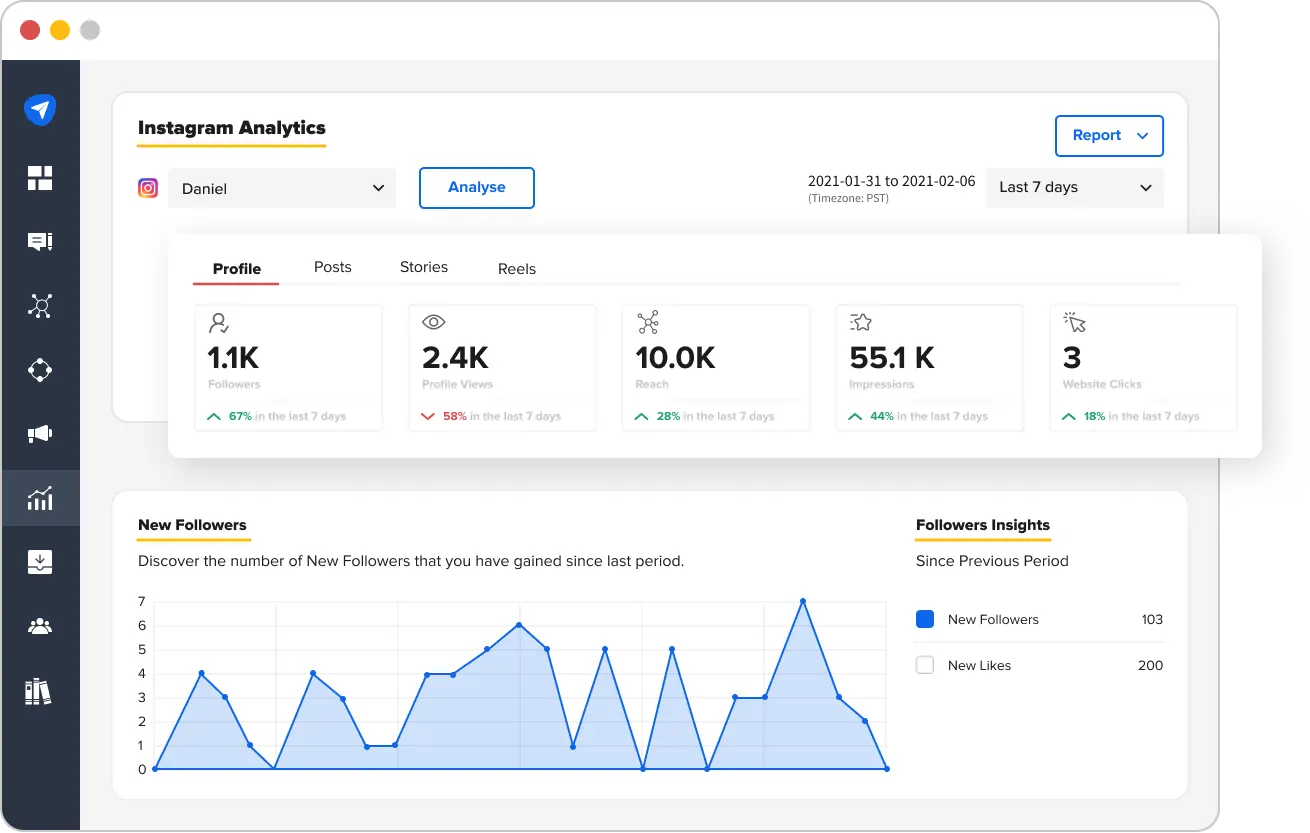The width and height of the screenshot is (1310, 833).
Task: Open the posts speech bubble icon in sidebar
Action: 41,241
